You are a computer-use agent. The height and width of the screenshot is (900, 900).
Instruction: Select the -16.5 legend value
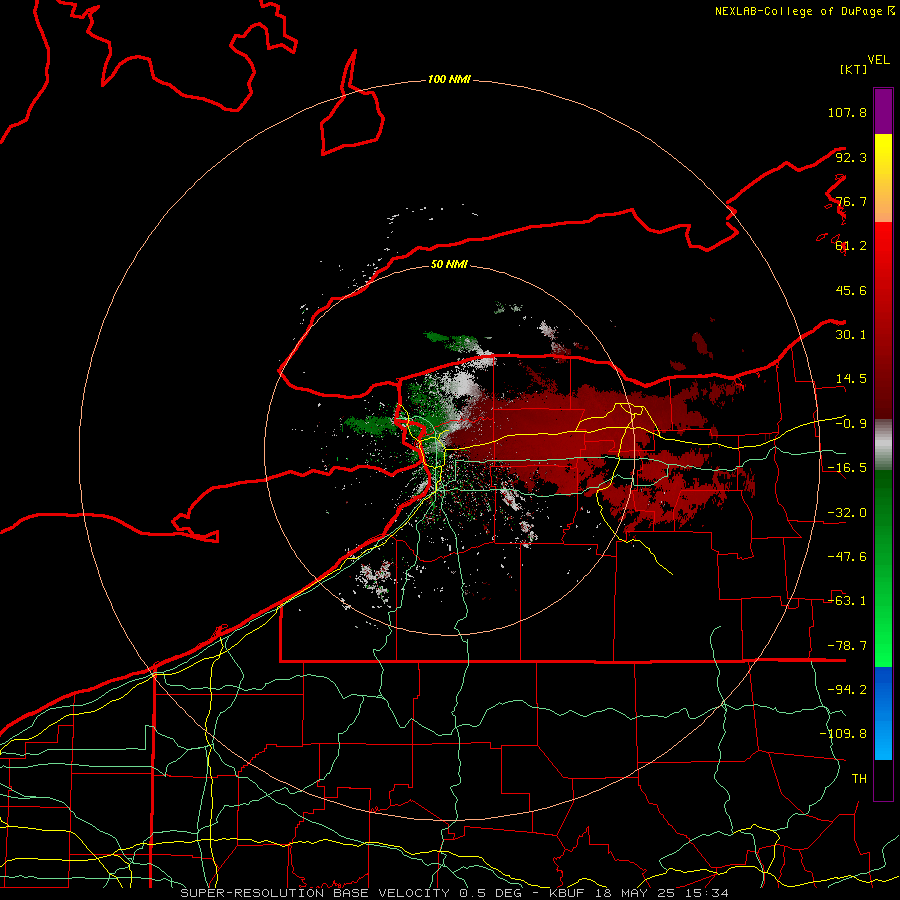(x=847, y=468)
